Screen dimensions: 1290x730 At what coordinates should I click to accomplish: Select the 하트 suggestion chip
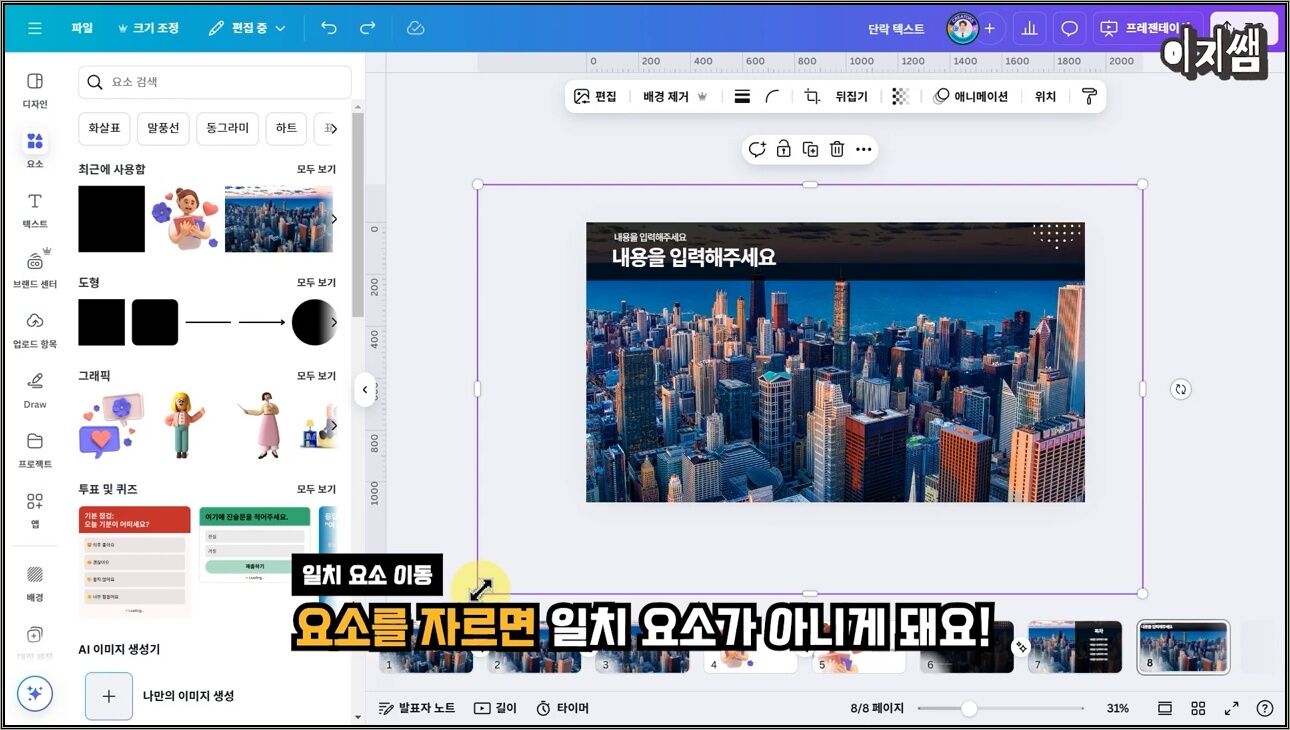click(x=287, y=128)
